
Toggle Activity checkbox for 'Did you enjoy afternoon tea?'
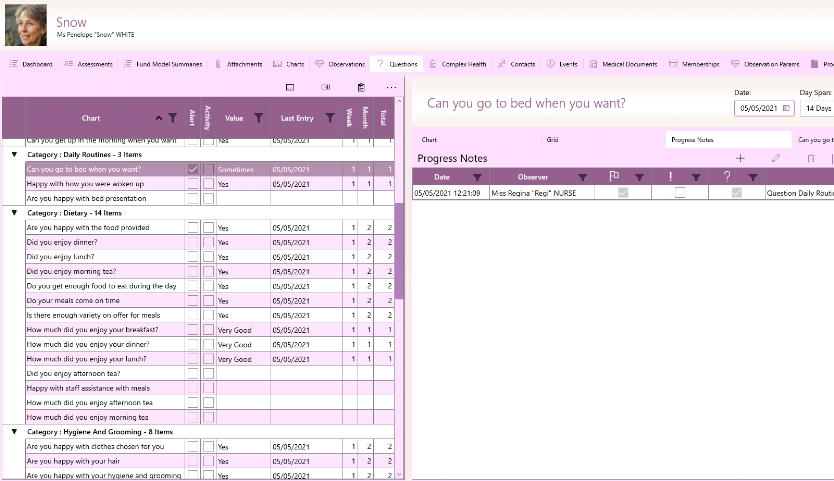208,374
